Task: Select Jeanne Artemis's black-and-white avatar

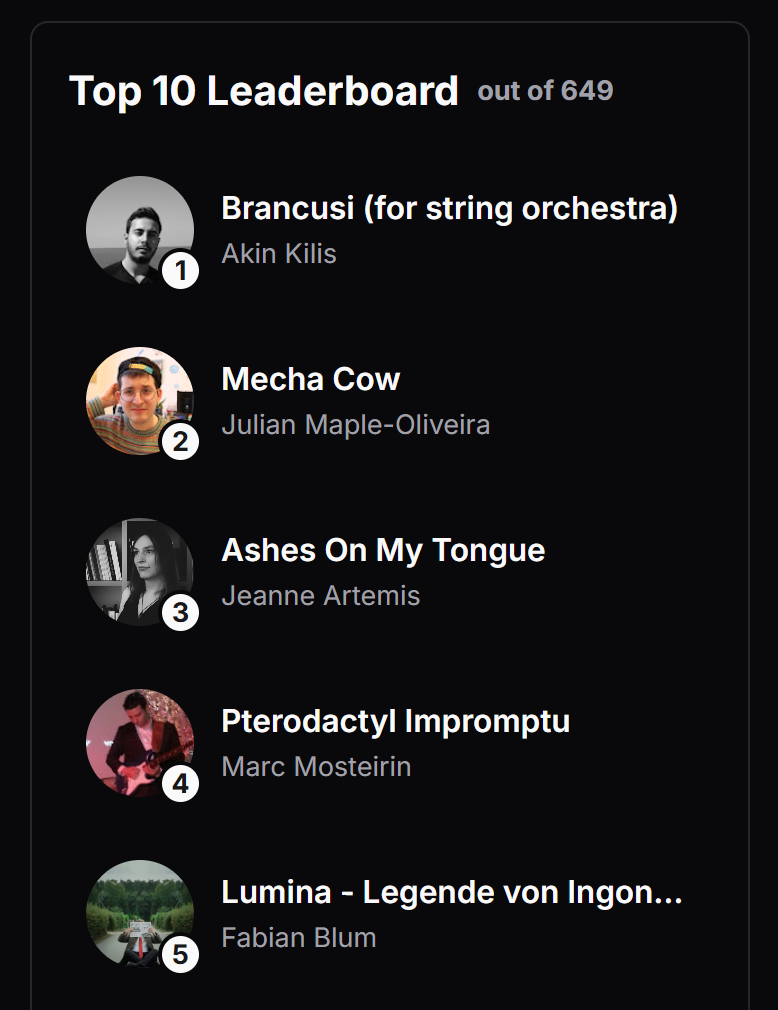Action: tap(138, 570)
